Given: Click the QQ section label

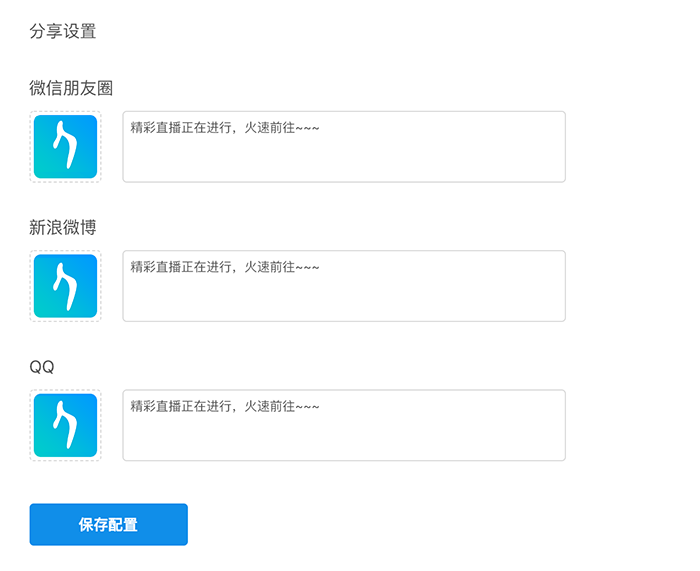Looking at the screenshot, I should (x=42, y=367).
